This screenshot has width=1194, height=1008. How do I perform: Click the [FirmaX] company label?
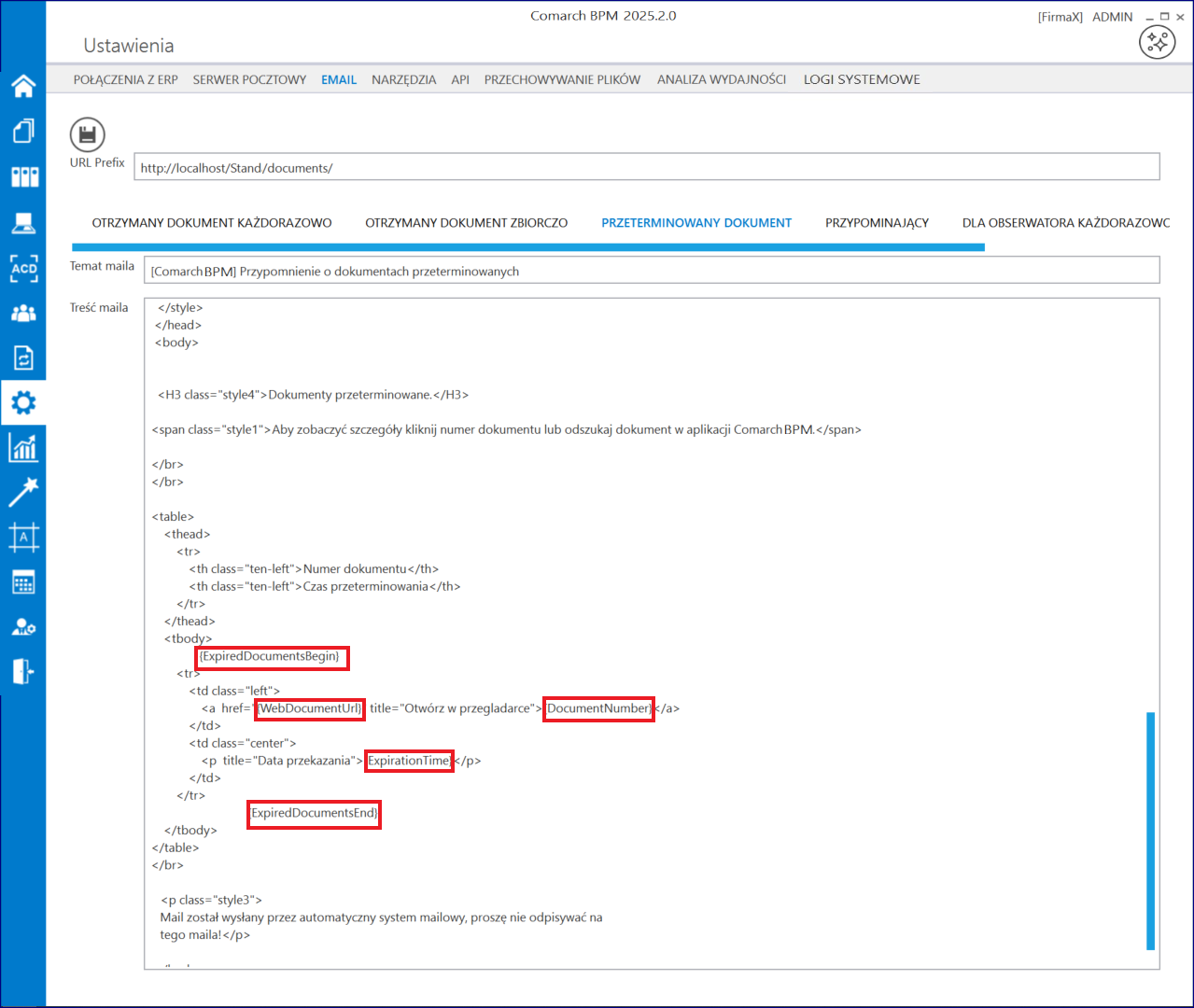(x=1061, y=17)
